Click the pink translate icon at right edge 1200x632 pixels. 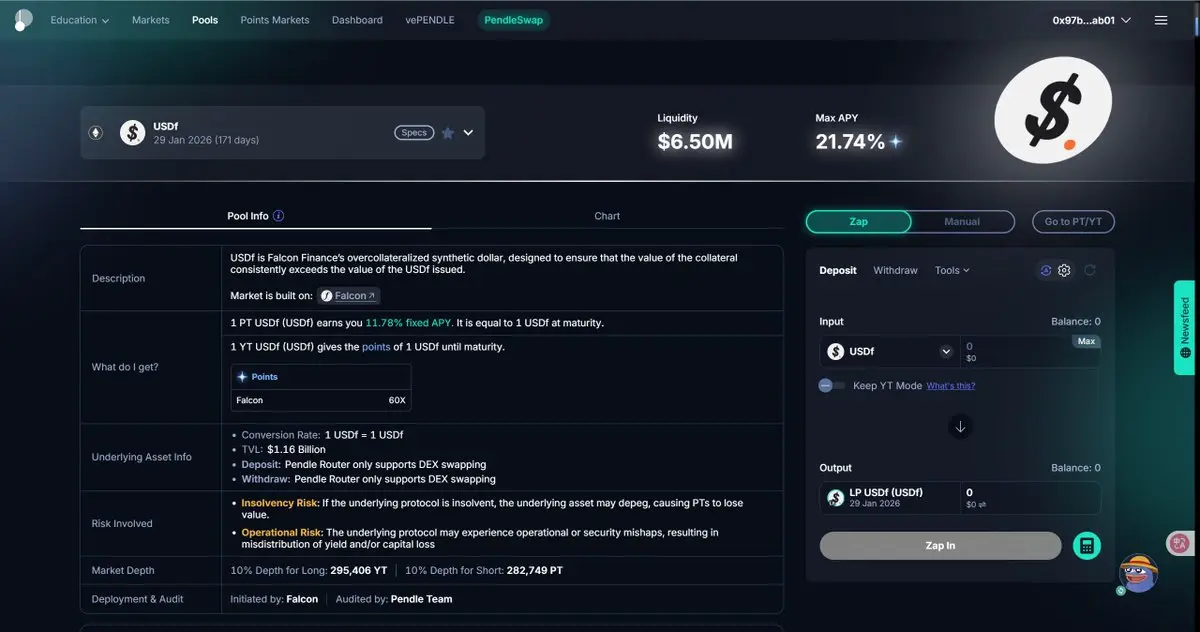pos(1179,543)
